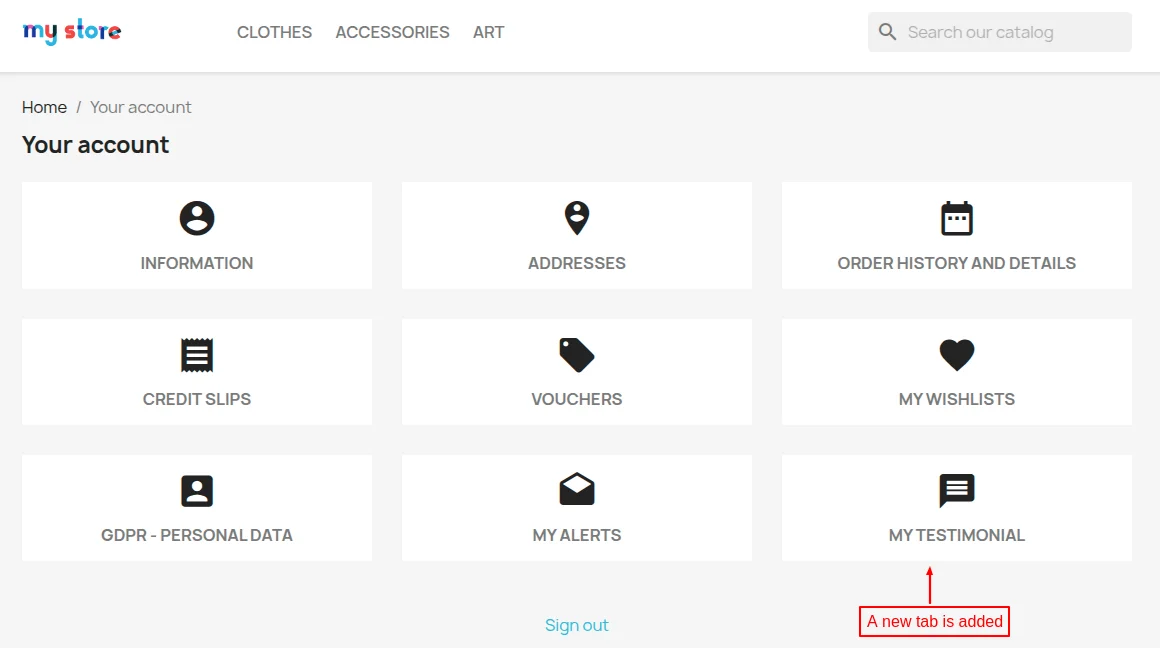The height and width of the screenshot is (648, 1160).
Task: Click the my store logo
Action: 71,31
